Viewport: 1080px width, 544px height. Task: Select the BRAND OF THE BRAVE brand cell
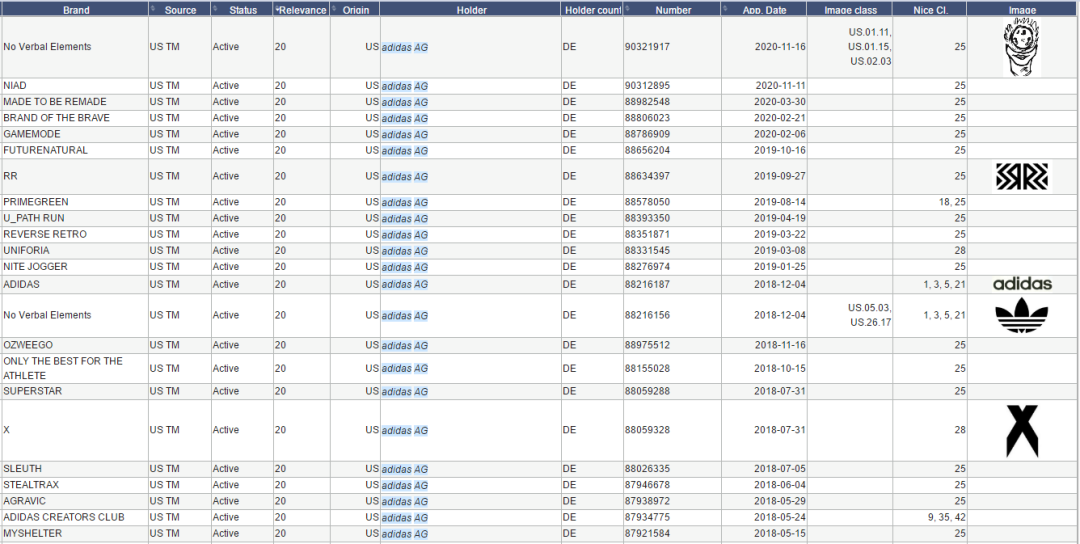[74, 118]
